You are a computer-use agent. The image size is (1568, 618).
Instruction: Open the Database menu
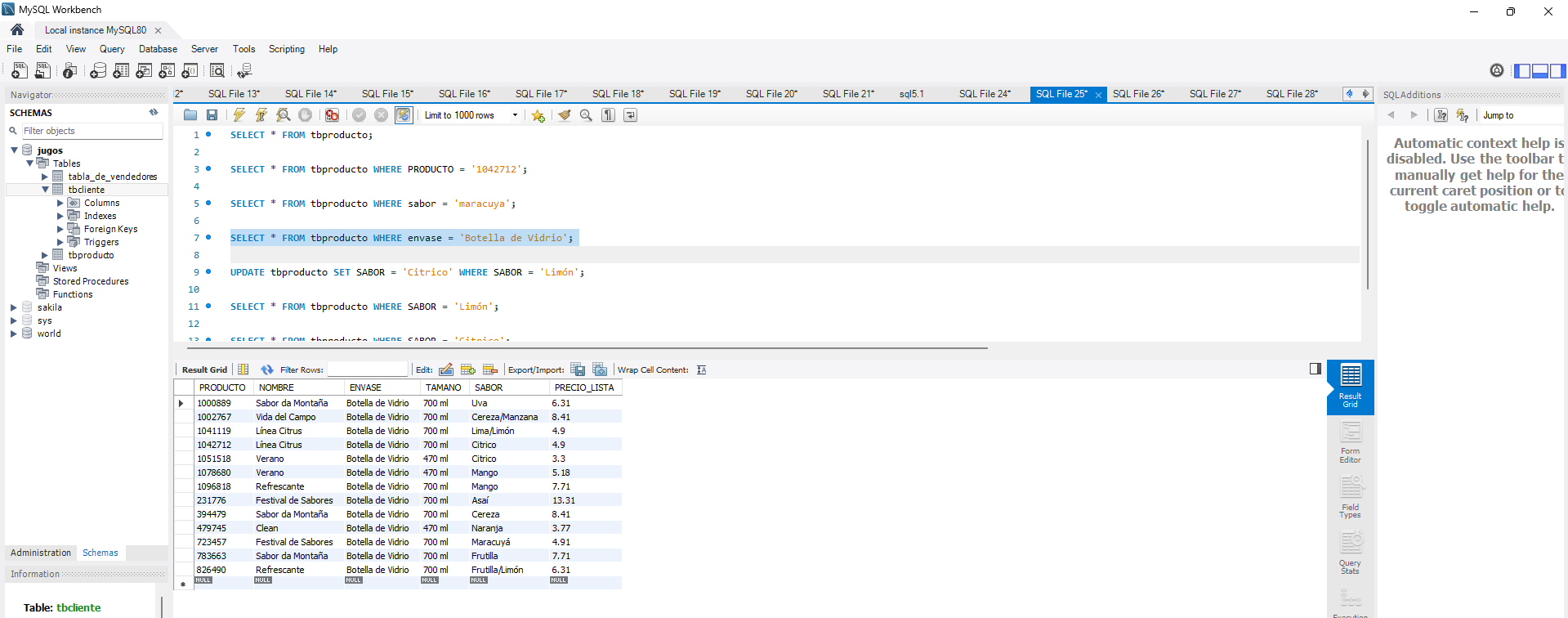[x=158, y=49]
